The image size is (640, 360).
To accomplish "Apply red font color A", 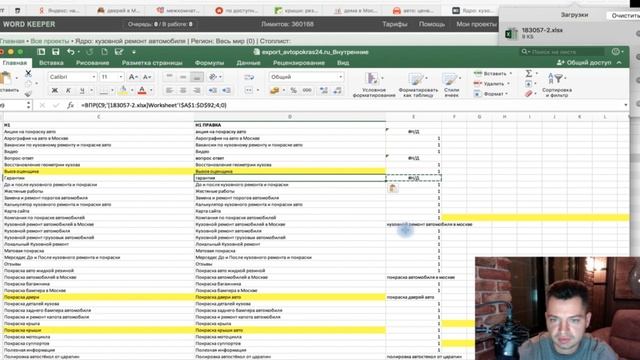I will coord(142,90).
